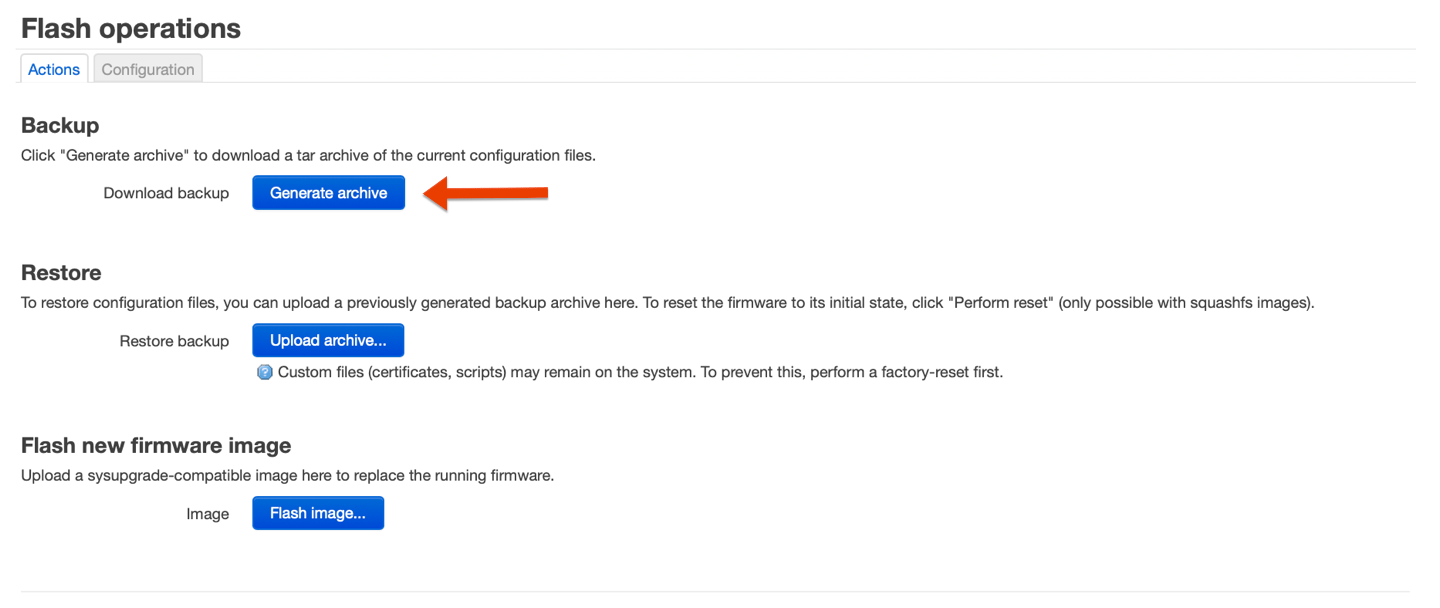1440x608 pixels.
Task: Click the Backup section heading
Action: (x=59, y=124)
